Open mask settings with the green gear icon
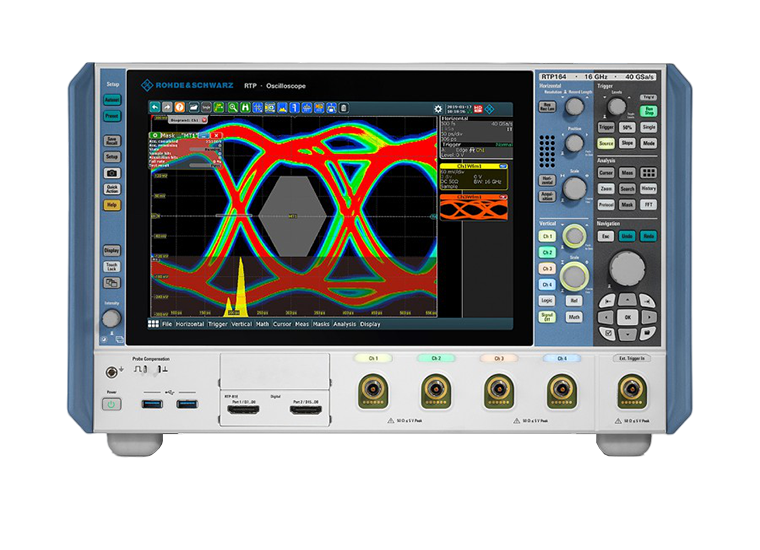 (155, 135)
